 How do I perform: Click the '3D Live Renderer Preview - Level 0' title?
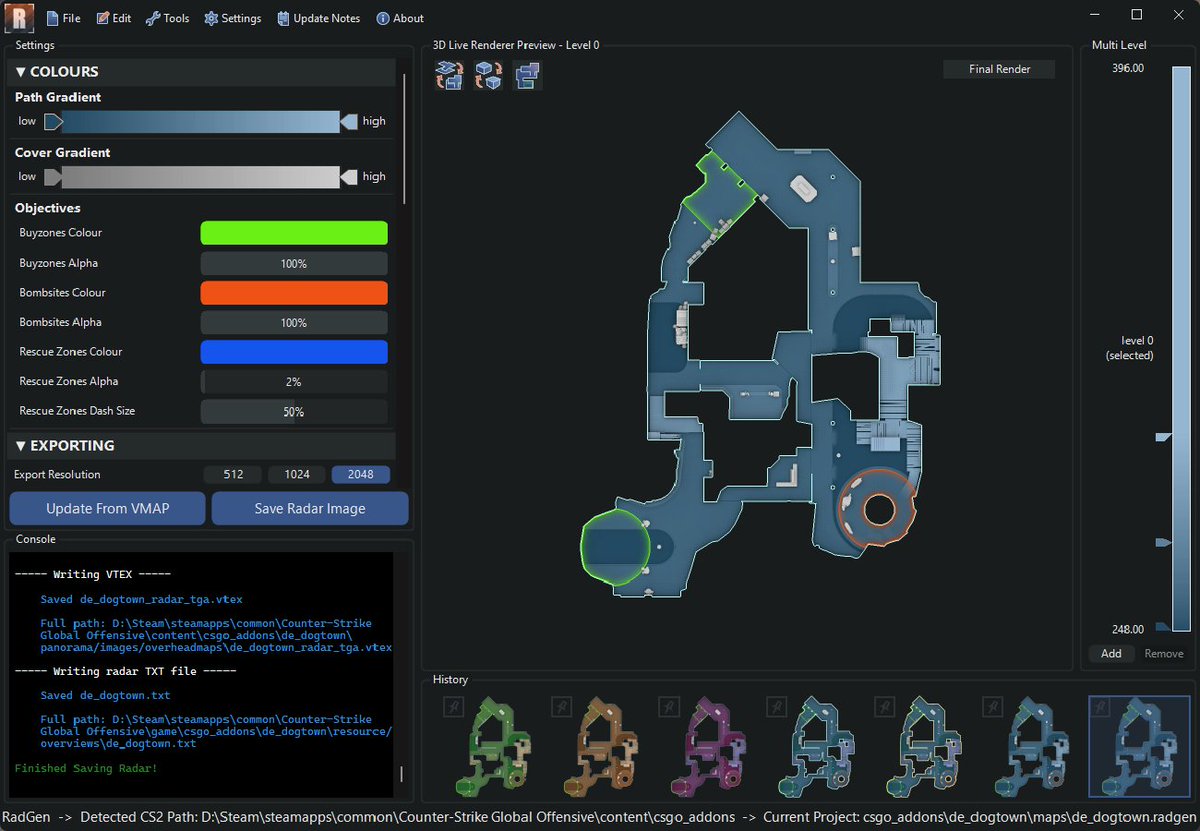tap(516, 45)
